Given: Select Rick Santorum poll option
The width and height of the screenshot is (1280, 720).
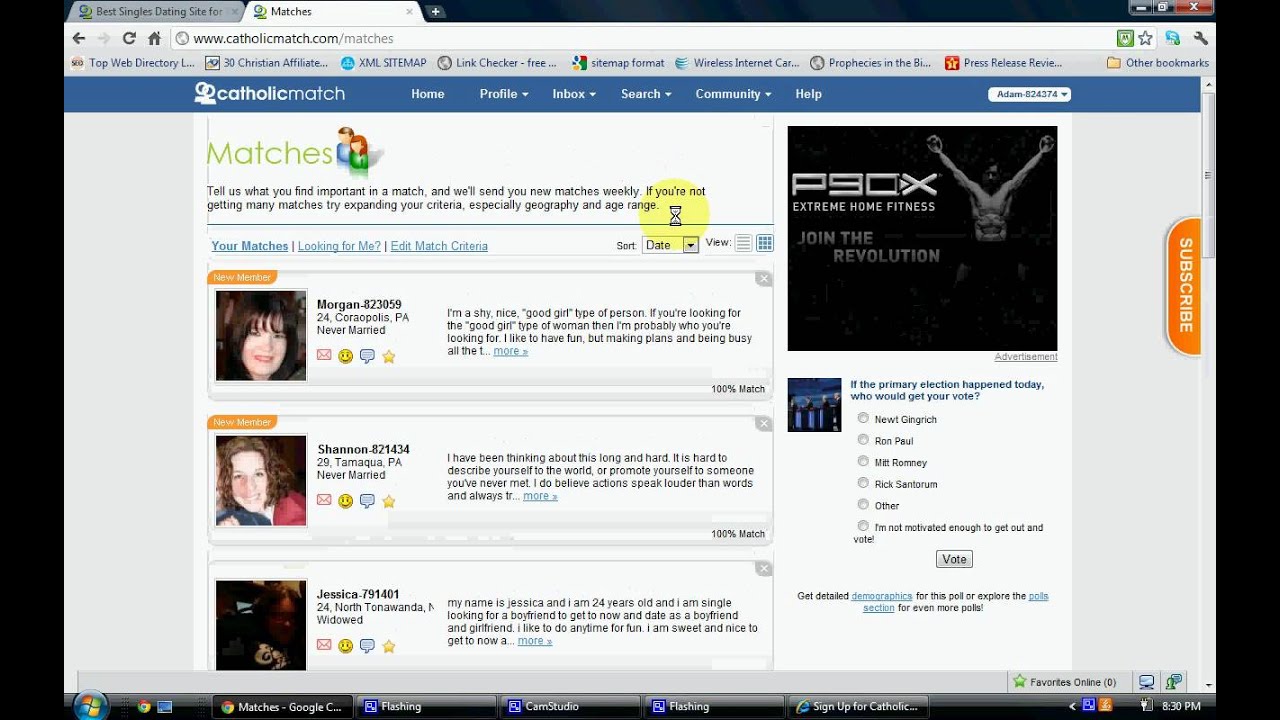Looking at the screenshot, I should coord(863,483).
